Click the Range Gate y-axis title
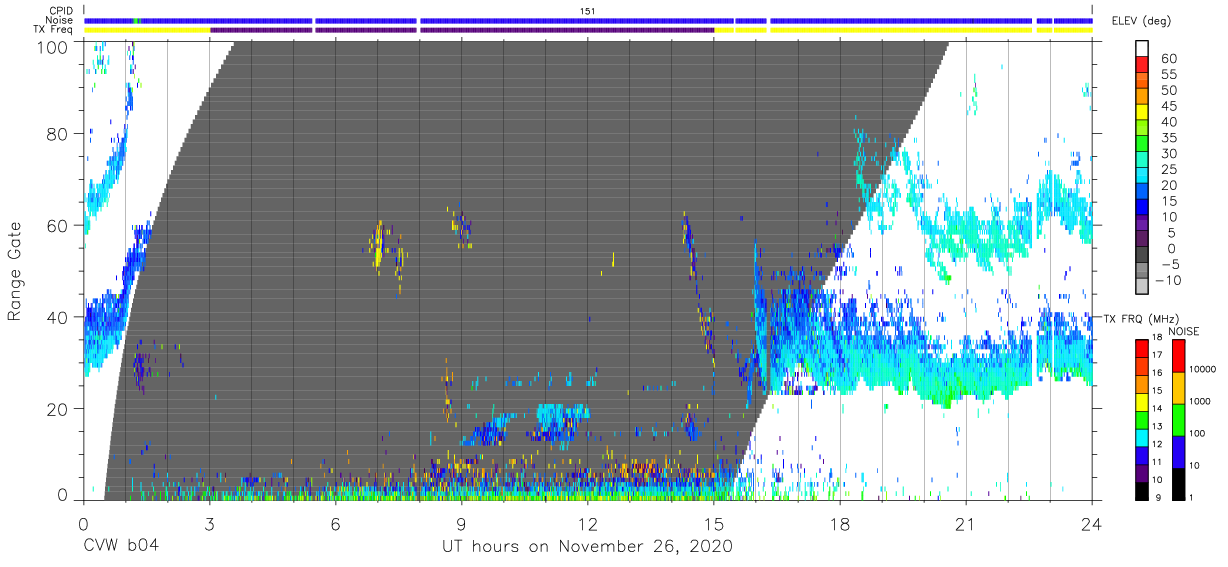 coord(15,272)
